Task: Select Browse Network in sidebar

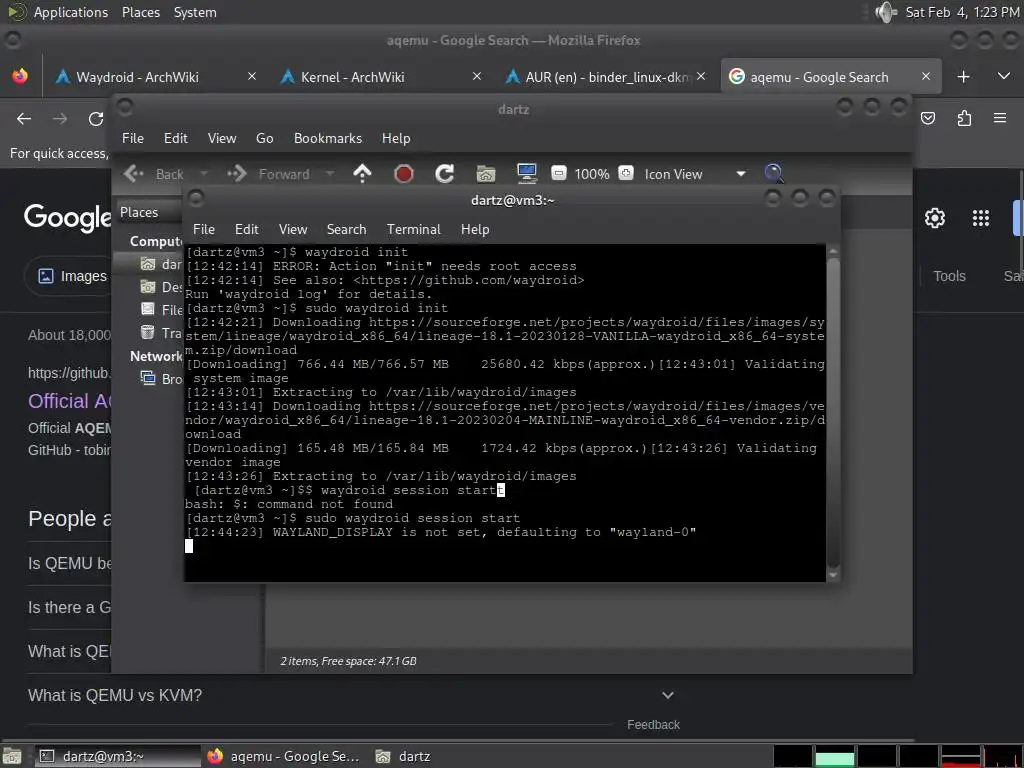Action: (161, 379)
